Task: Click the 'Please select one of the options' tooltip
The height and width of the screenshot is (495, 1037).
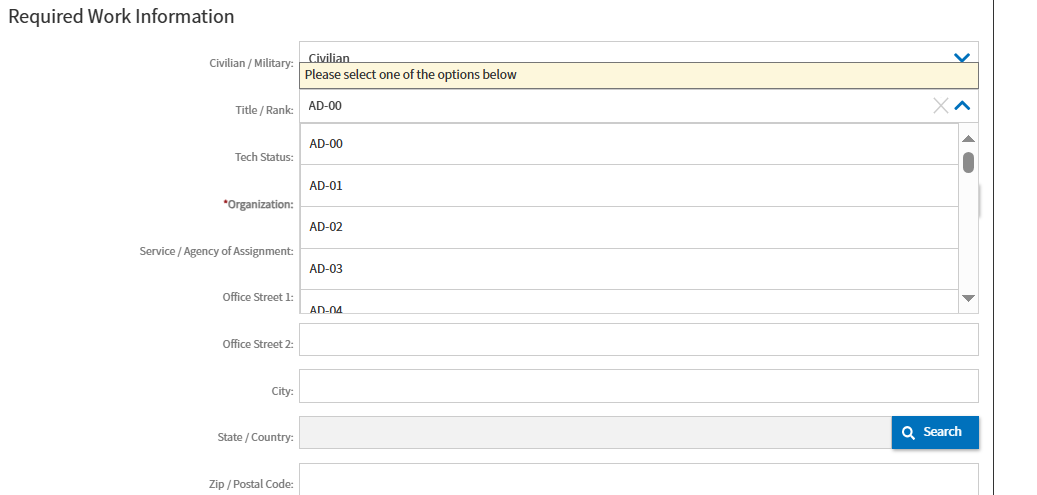Action: click(638, 75)
